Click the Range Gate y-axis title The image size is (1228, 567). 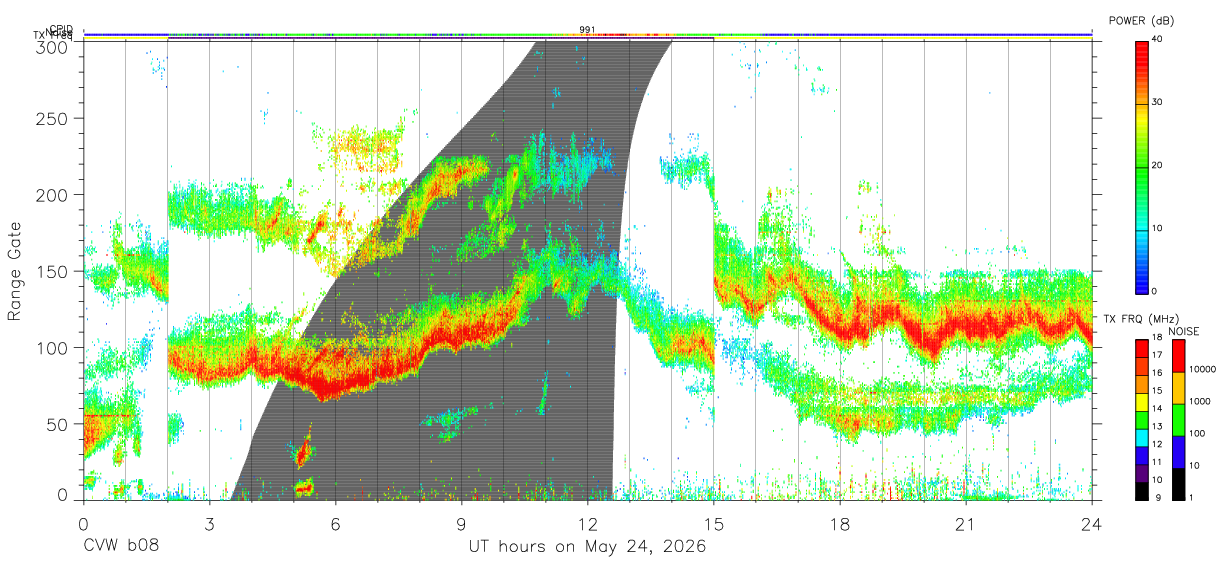click(15, 272)
